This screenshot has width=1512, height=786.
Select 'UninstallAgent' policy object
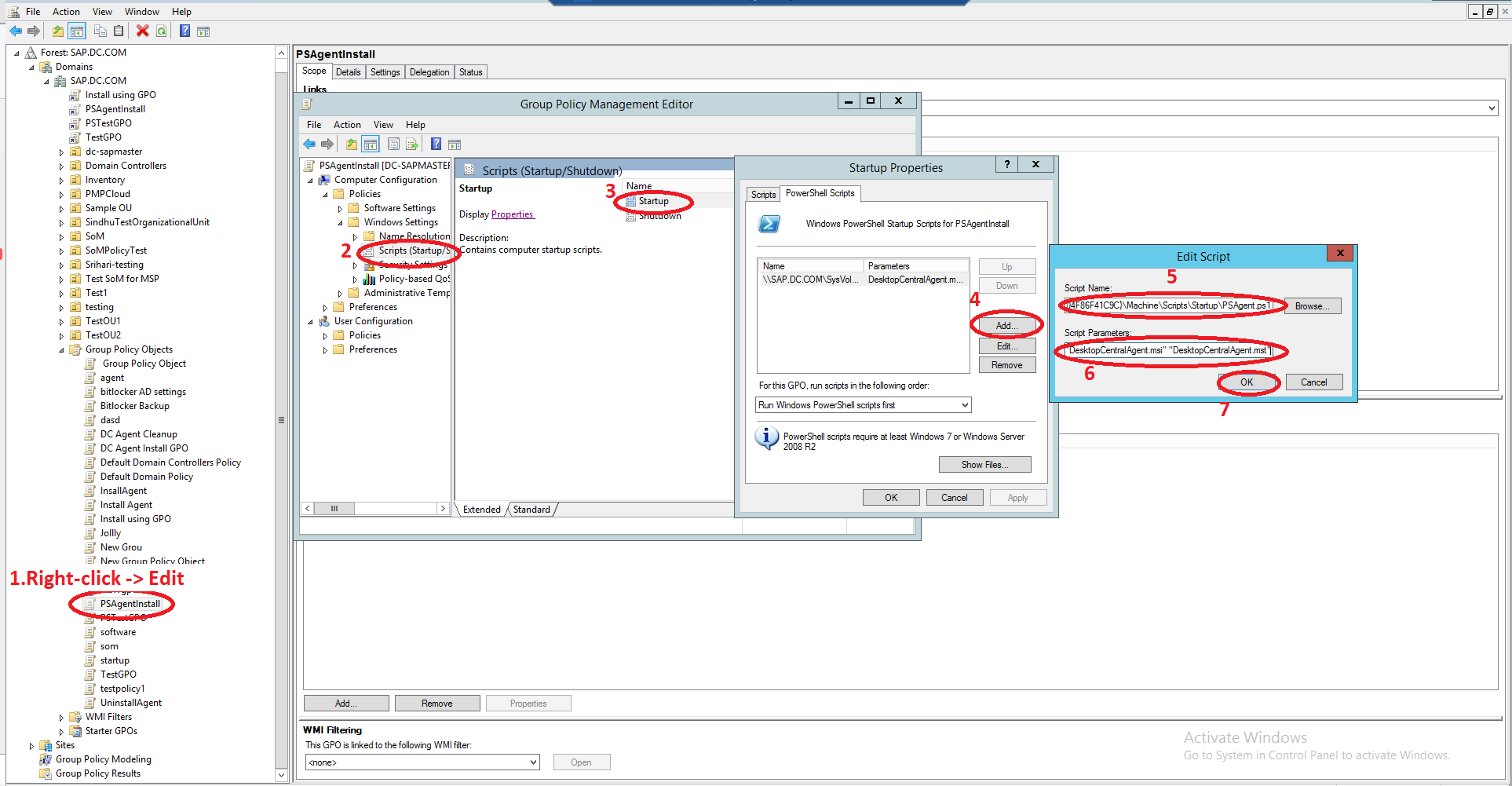click(131, 703)
